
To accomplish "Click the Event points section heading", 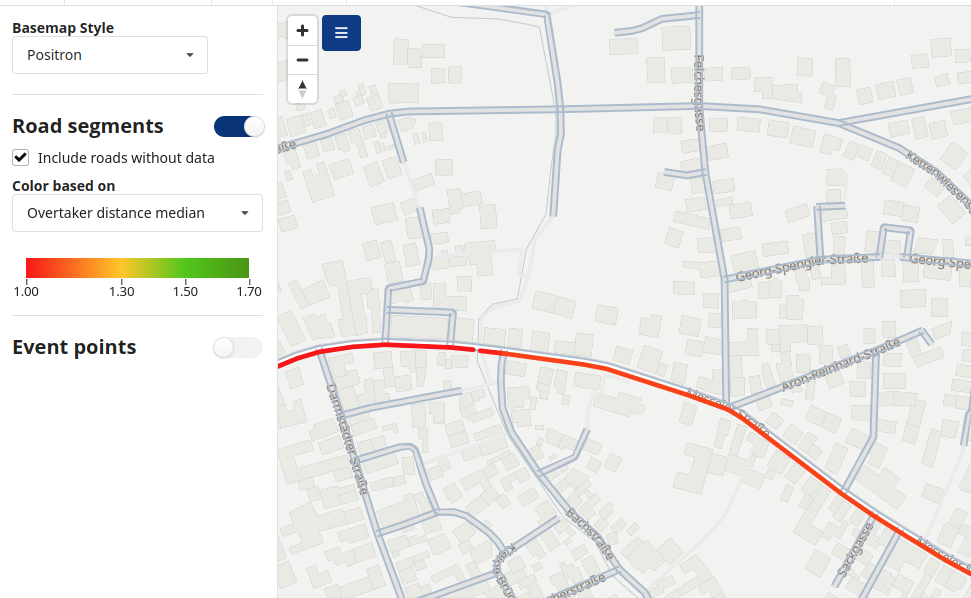I will [x=74, y=347].
